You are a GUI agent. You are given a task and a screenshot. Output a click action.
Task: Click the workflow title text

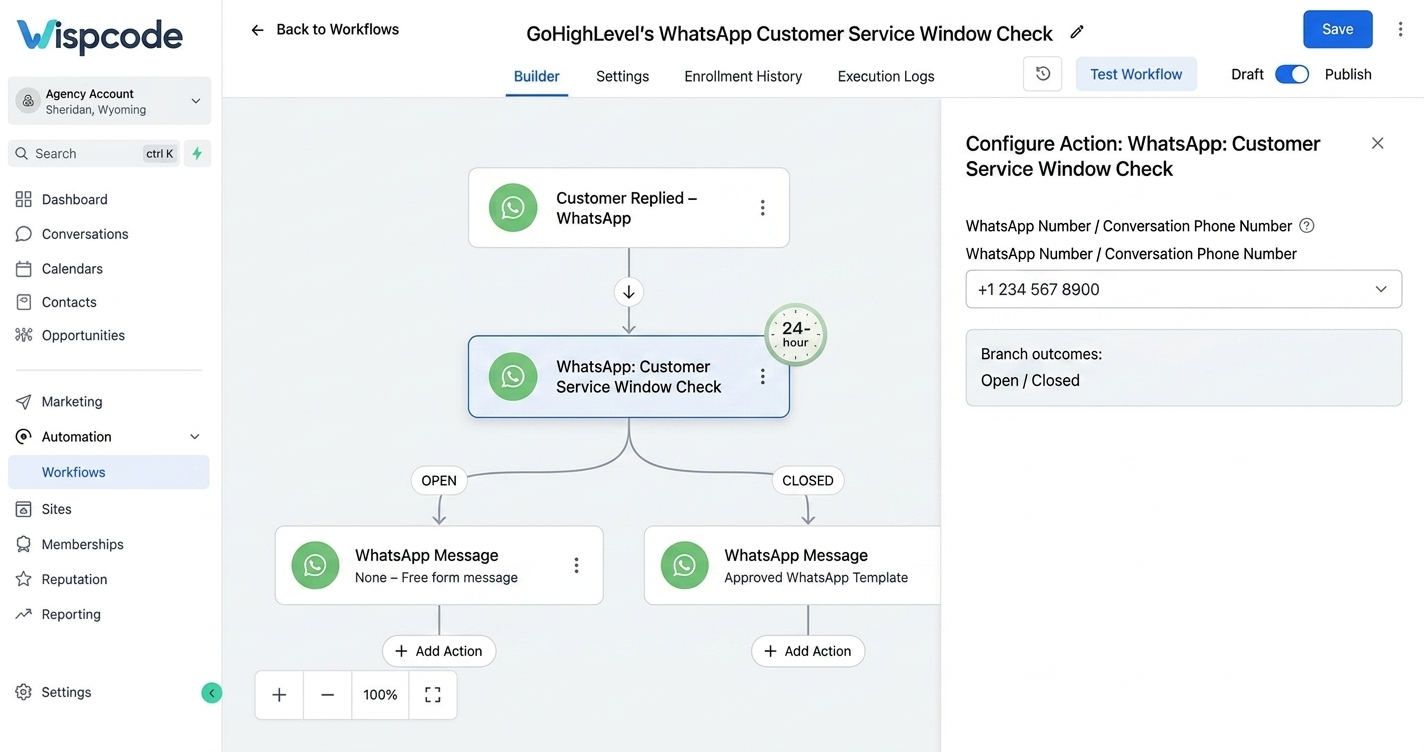pos(789,34)
